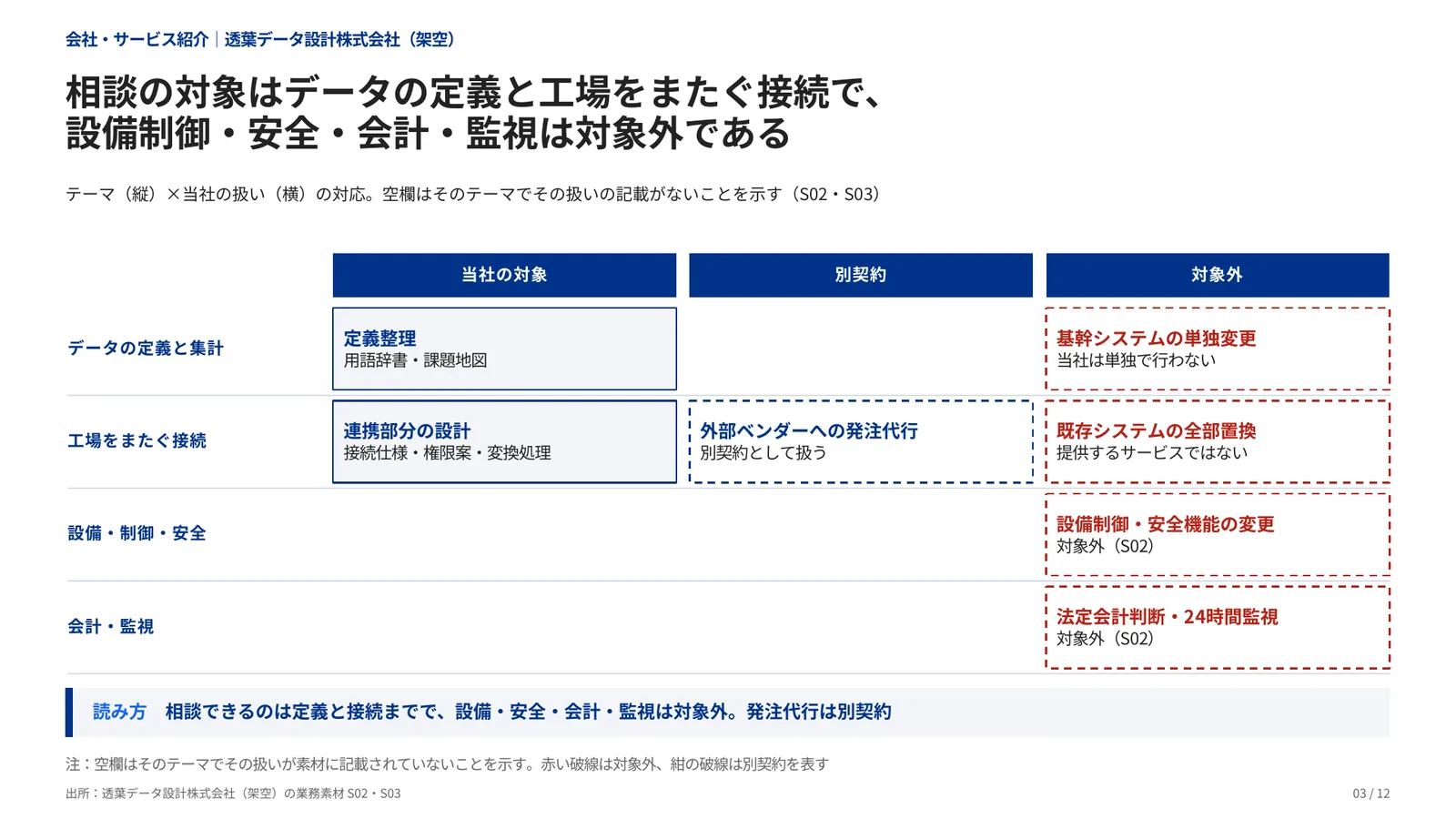The height and width of the screenshot is (819, 1456).
Task: Click the 透葉データ設計株式会社（架空） header text
Action: pos(339,40)
